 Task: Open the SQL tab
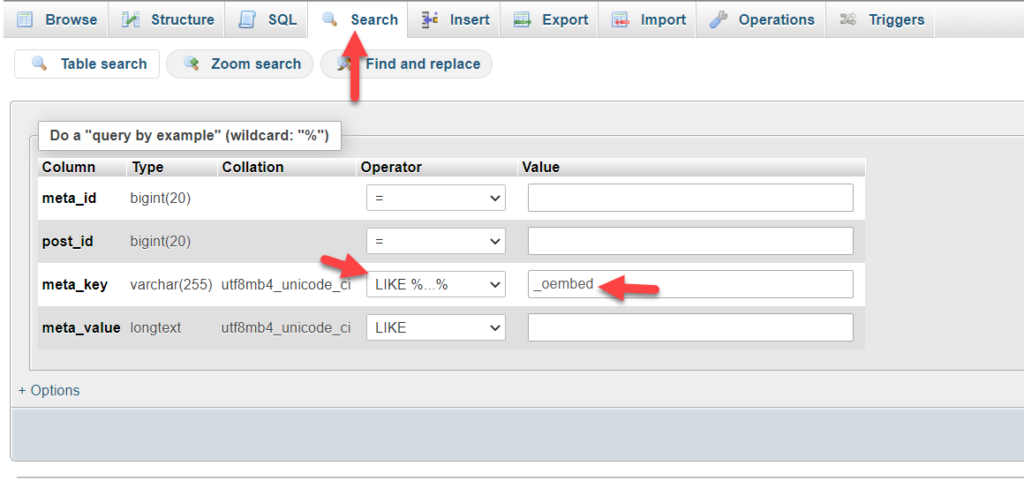pos(265,20)
